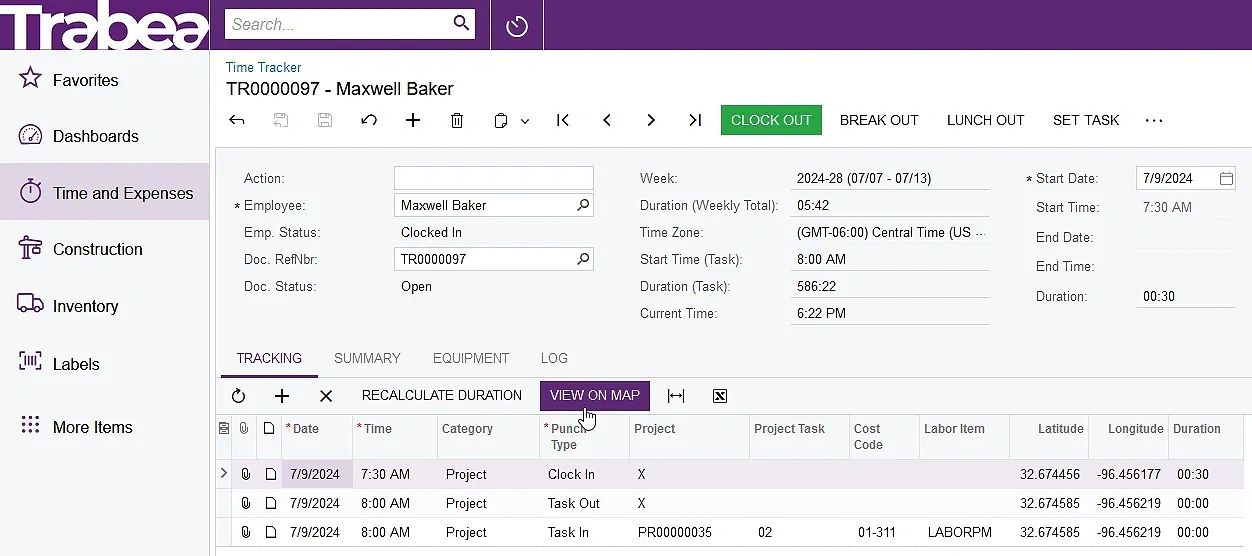1252x556 pixels.
Task: Click the Action input field
Action: pos(493,179)
